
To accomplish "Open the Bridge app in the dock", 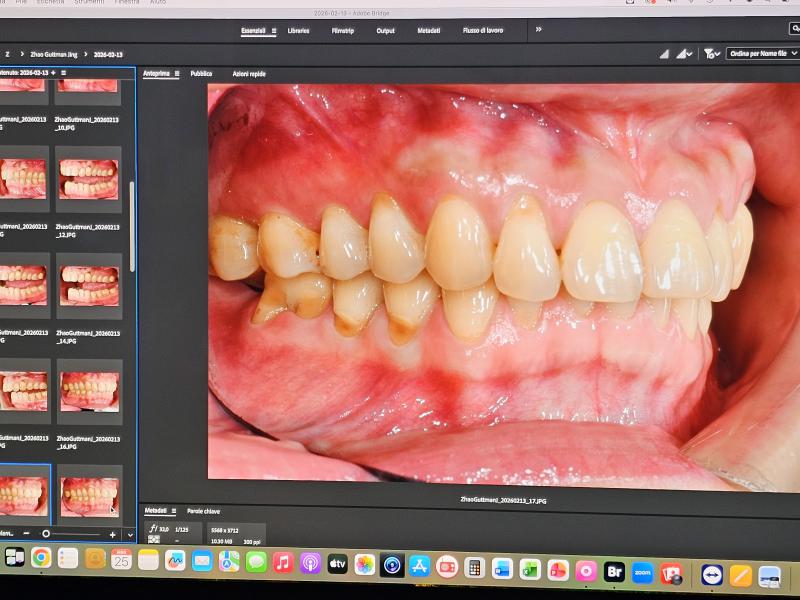I will (x=614, y=572).
